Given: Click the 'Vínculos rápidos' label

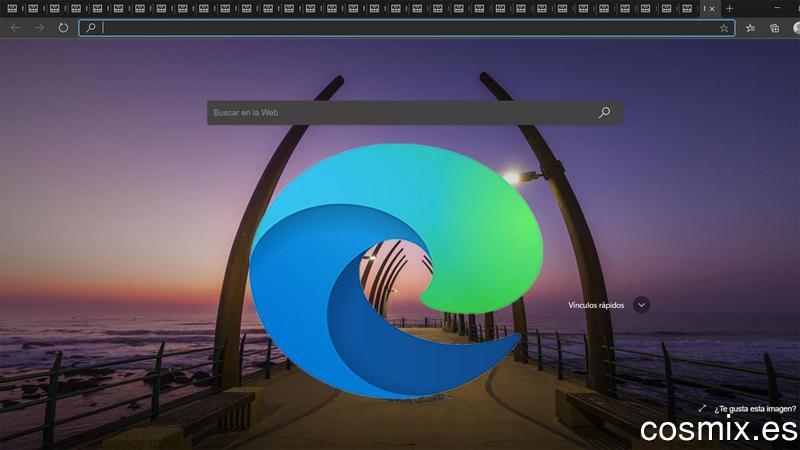Looking at the screenshot, I should pos(596,305).
